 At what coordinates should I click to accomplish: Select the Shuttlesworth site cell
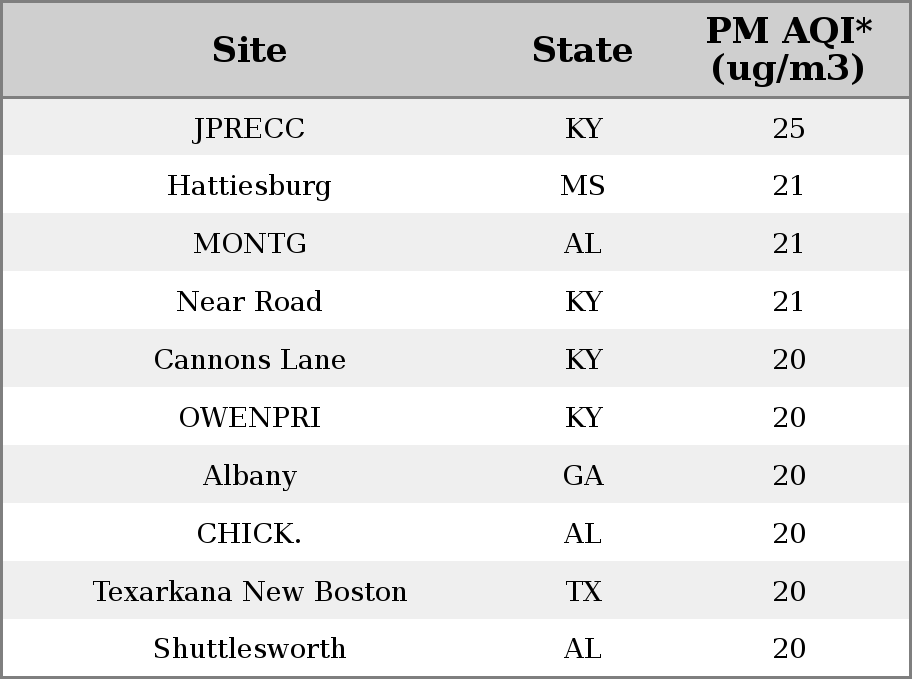(x=250, y=648)
